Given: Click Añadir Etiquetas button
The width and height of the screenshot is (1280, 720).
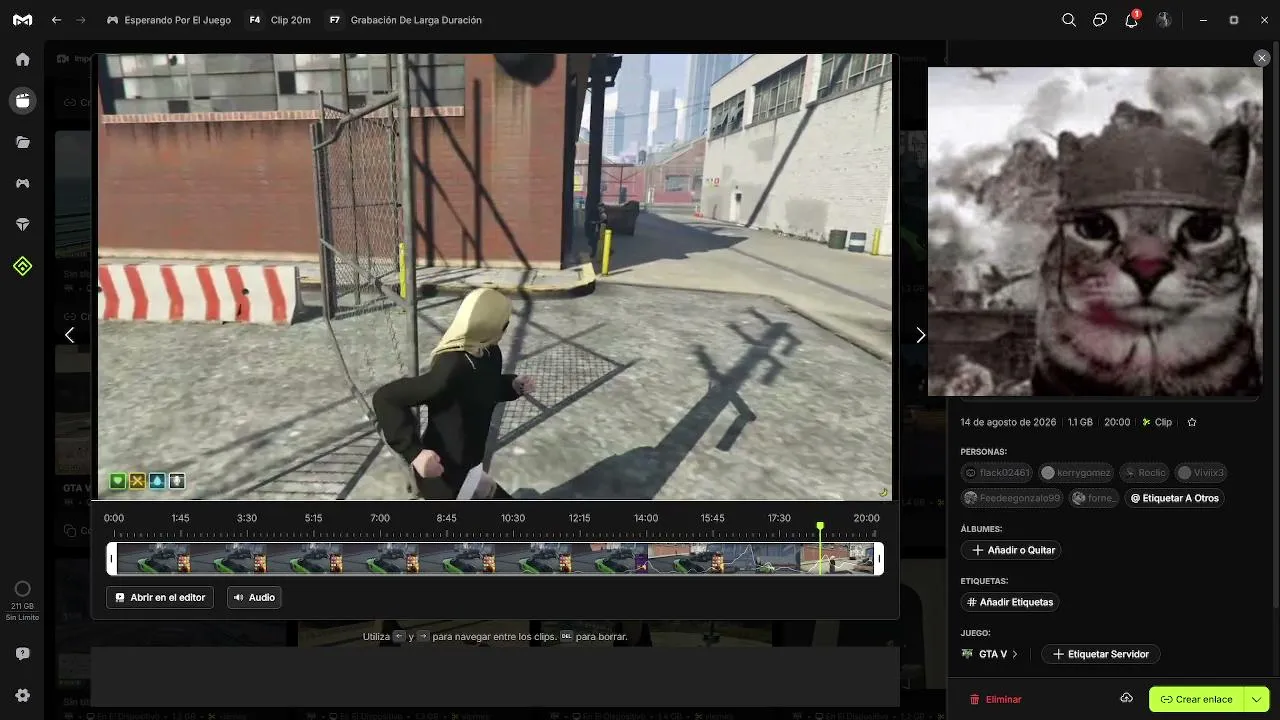Looking at the screenshot, I should (x=1010, y=602).
